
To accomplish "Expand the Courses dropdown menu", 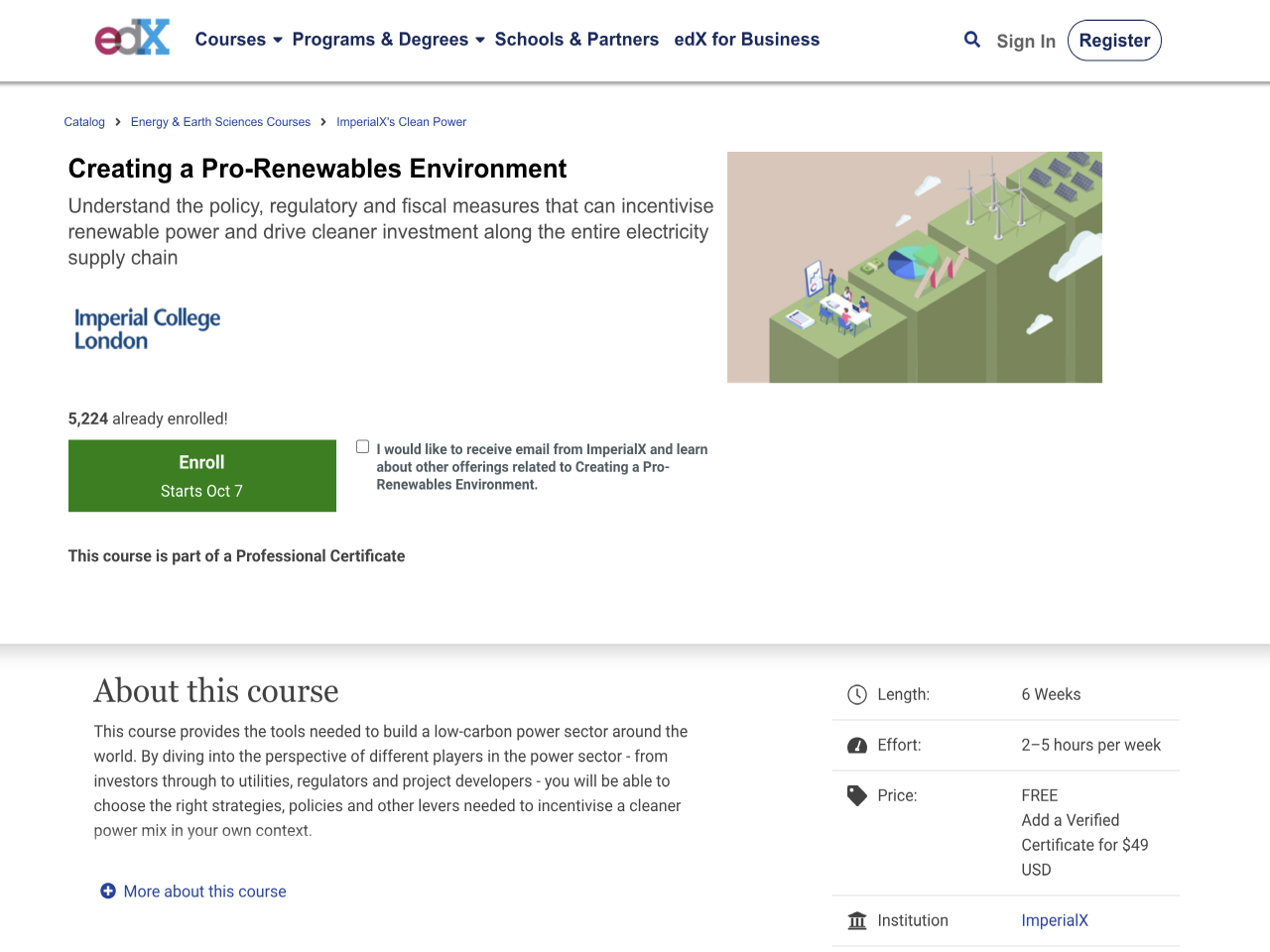I will 238,40.
